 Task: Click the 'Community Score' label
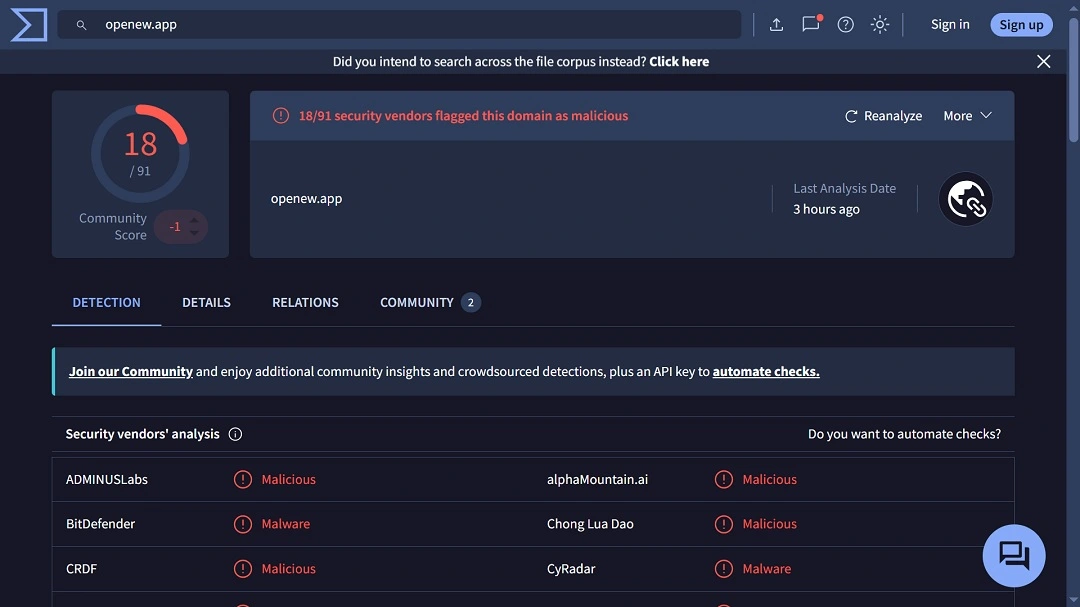[x=113, y=227]
